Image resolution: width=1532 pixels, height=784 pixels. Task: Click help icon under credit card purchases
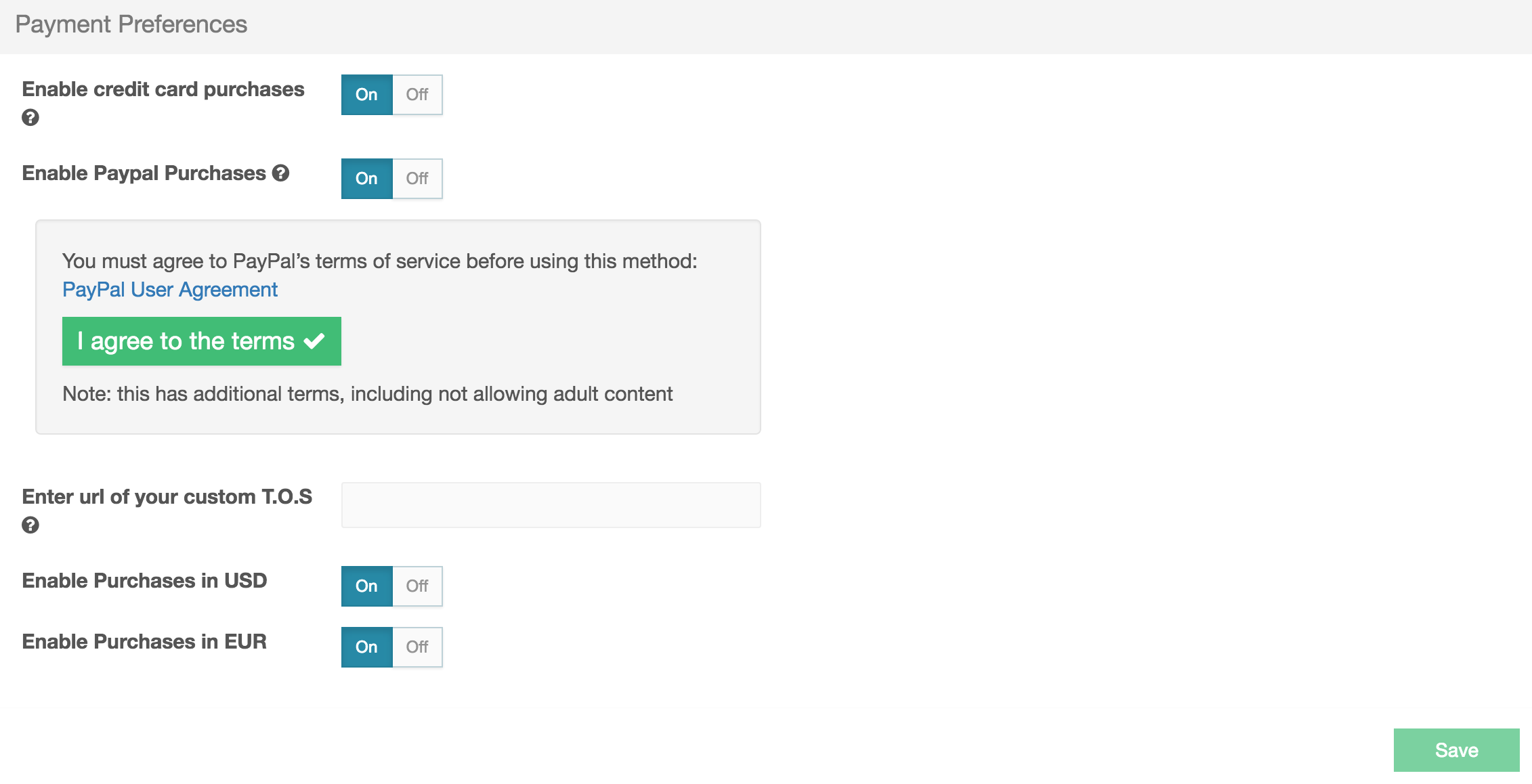(x=30, y=118)
